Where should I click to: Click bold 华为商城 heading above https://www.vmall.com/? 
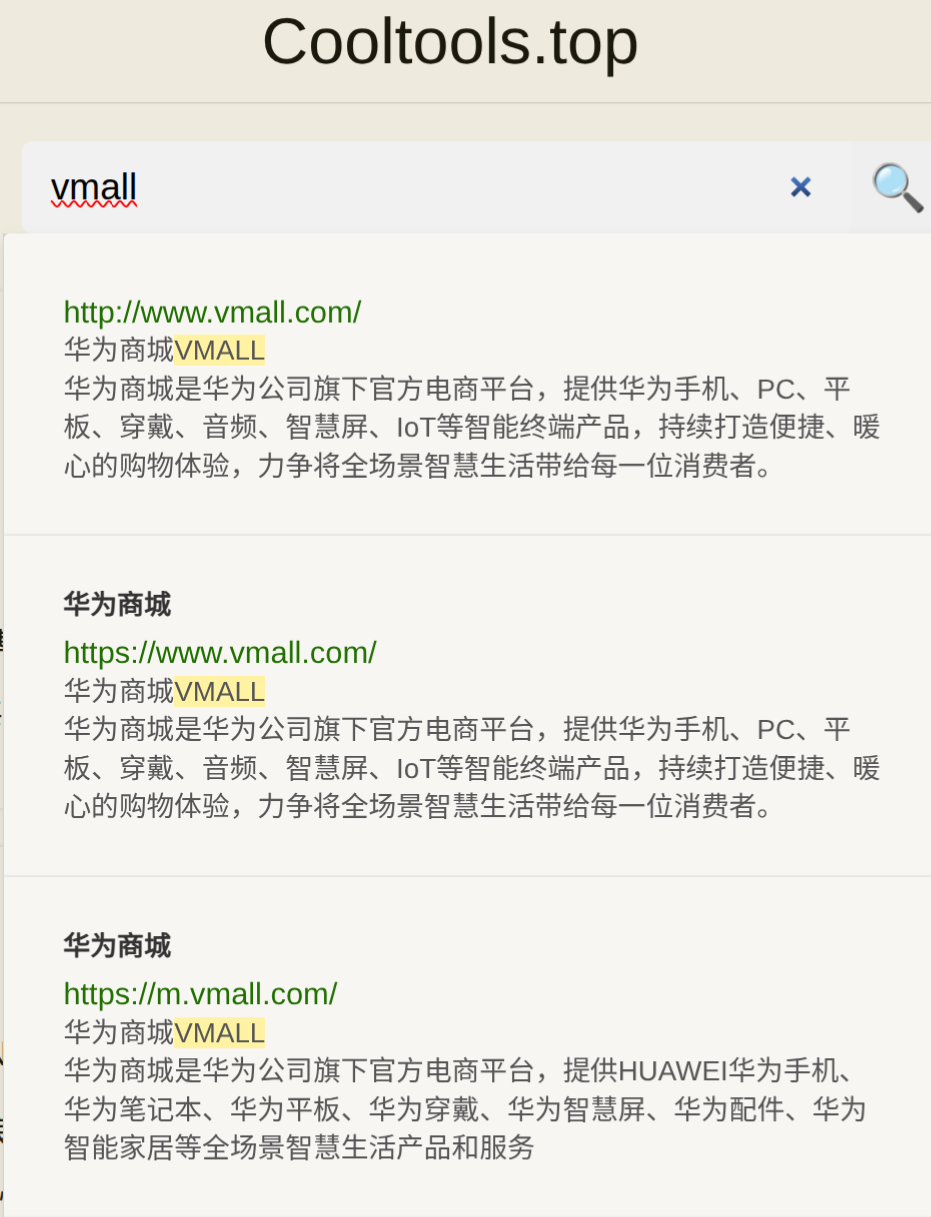[117, 605]
